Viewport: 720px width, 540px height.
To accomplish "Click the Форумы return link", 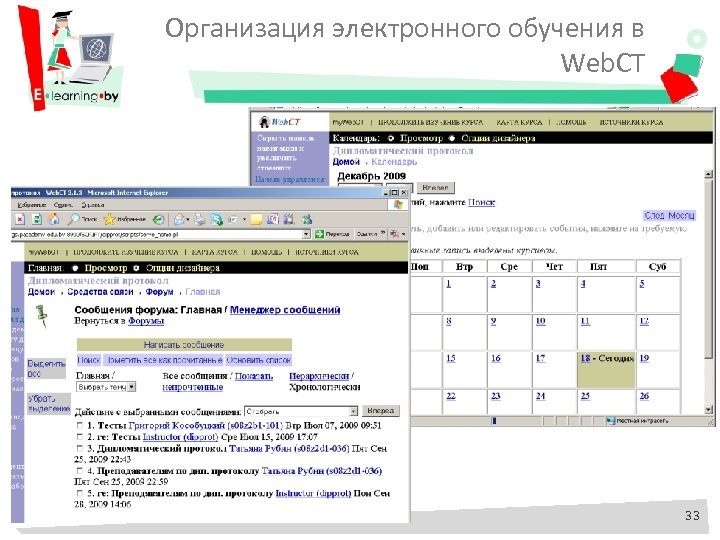I will pyautogui.click(x=146, y=321).
